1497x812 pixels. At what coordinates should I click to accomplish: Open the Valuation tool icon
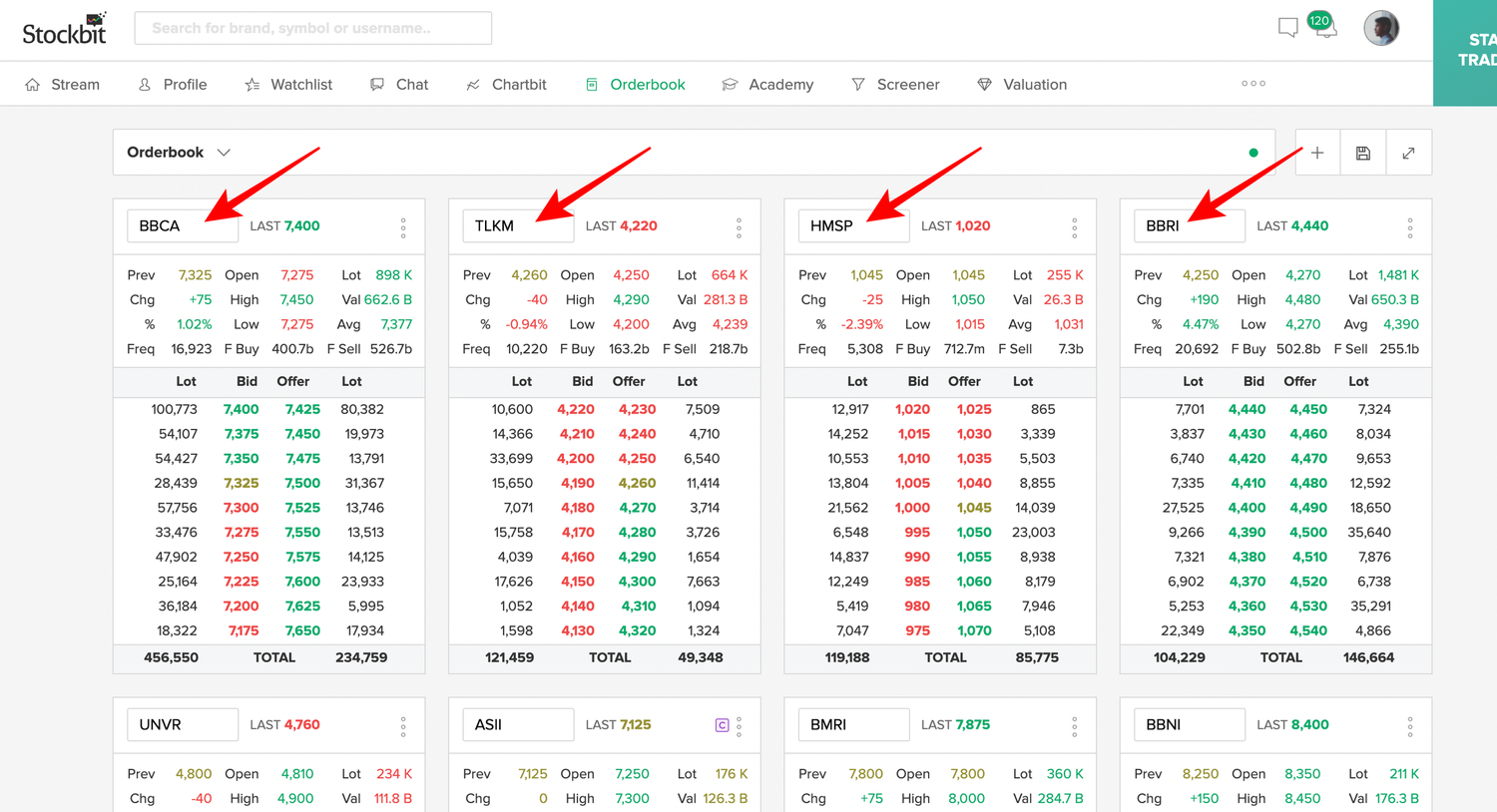coord(985,84)
